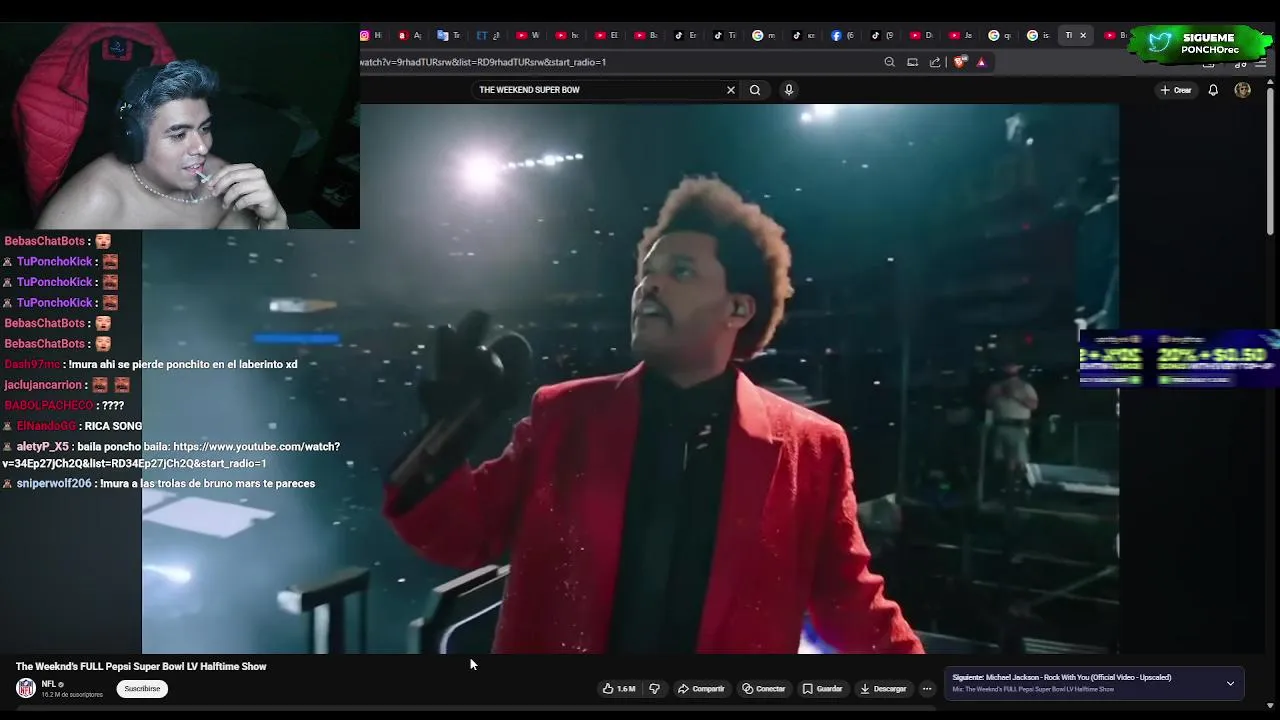The height and width of the screenshot is (720, 1280).
Task: Open more actions three-dot menu
Action: tap(927, 689)
